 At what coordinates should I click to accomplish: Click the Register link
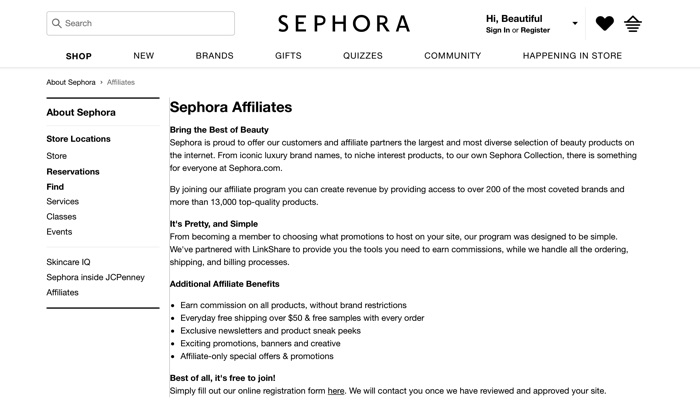[535, 30]
